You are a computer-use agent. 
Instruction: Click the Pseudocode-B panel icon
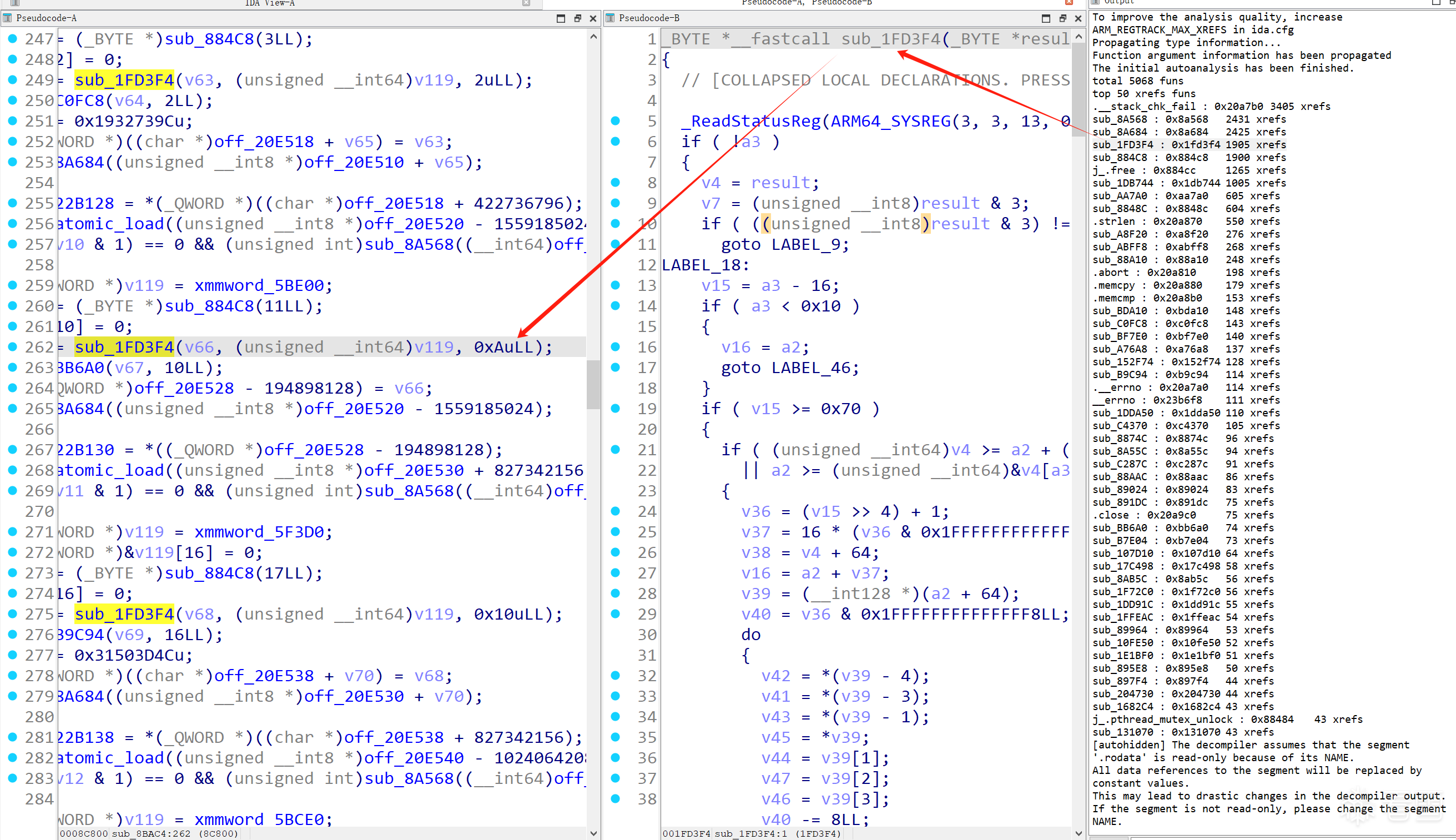point(610,18)
